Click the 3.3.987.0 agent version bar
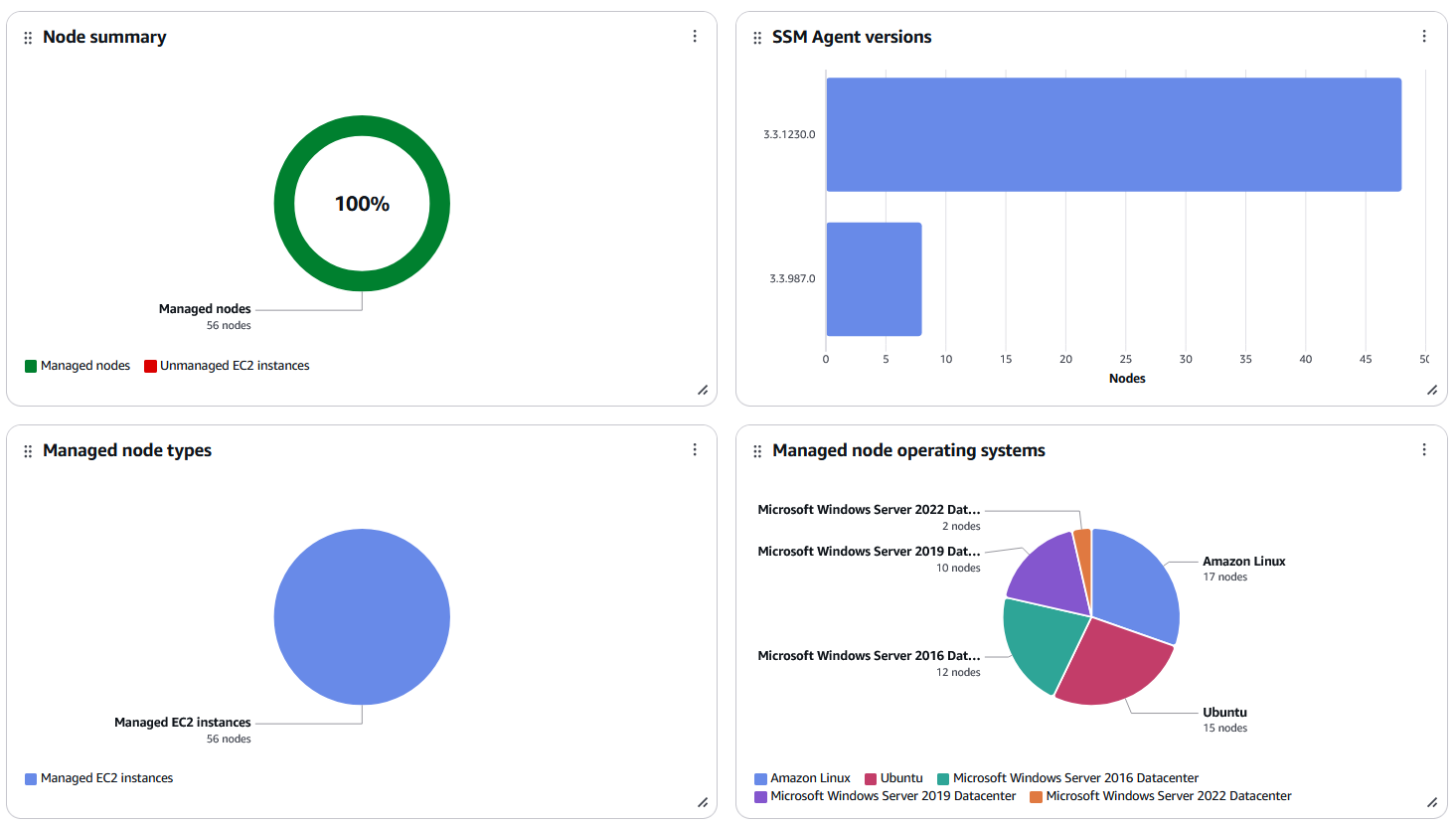The image size is (1456, 826). pyautogui.click(x=874, y=279)
